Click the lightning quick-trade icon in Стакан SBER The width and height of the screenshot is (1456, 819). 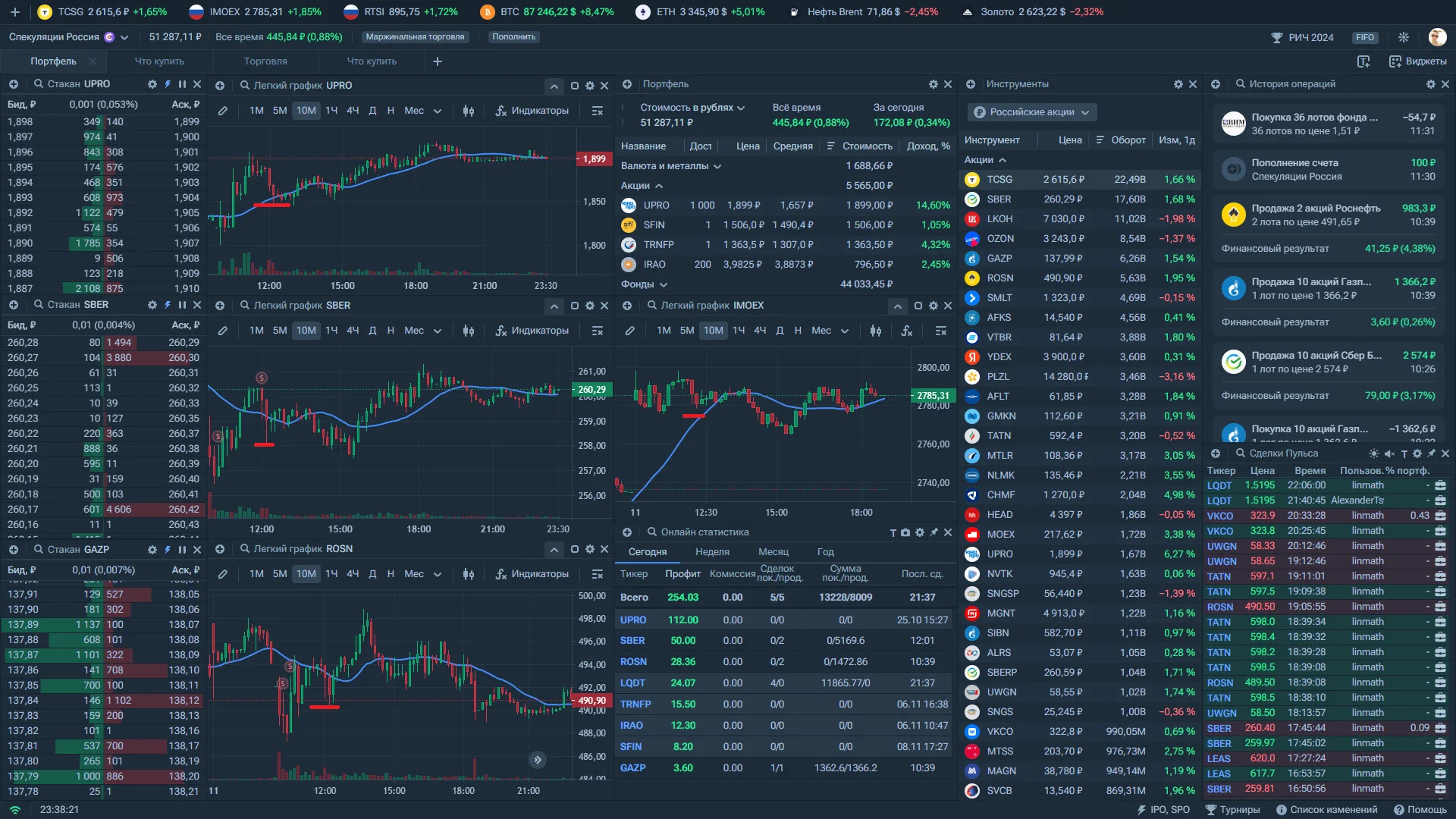(168, 305)
